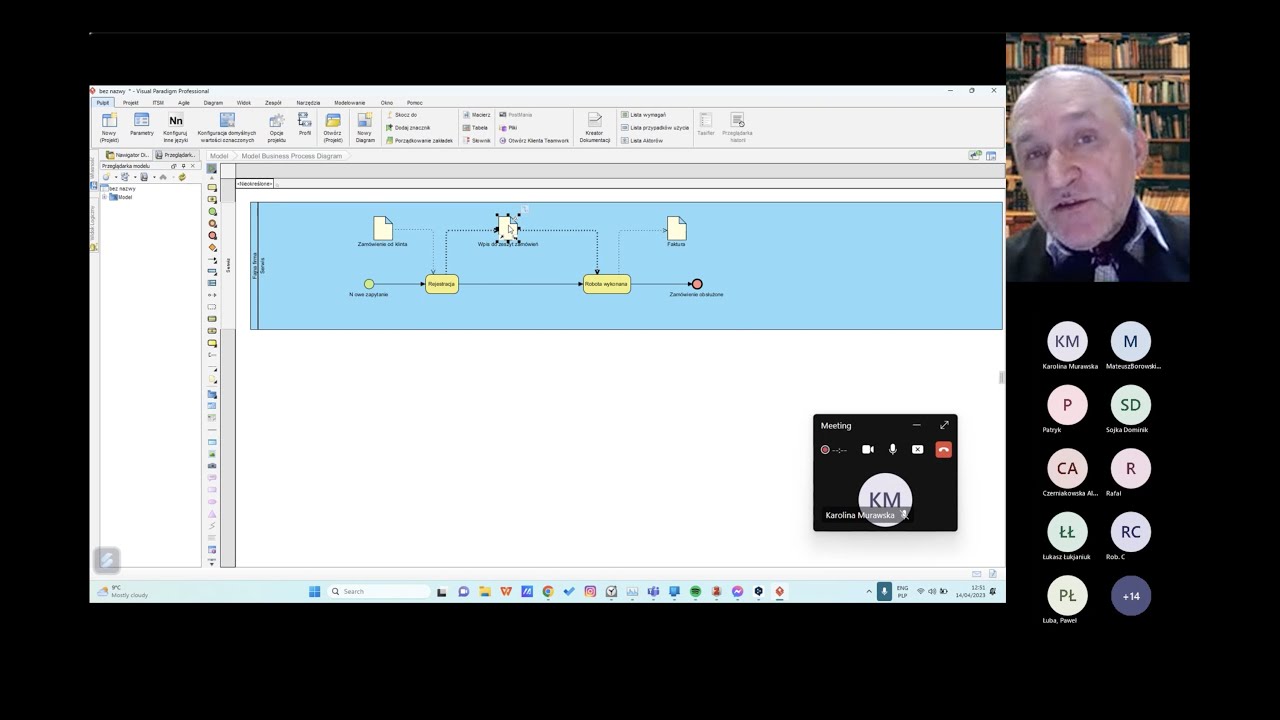This screenshot has width=1280, height=720.
Task: Open Przeglądarka historii
Action: tap(737, 127)
